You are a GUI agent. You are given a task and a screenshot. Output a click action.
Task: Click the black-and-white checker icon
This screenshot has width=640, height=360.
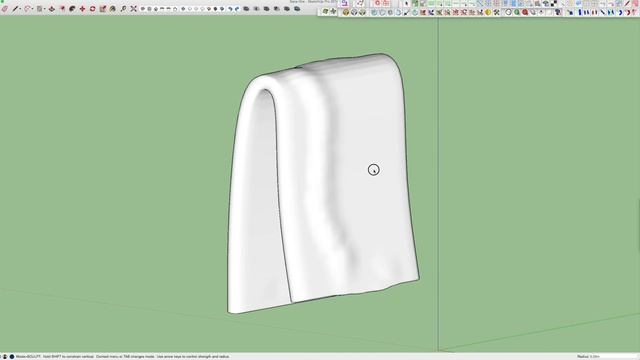coord(553,4)
